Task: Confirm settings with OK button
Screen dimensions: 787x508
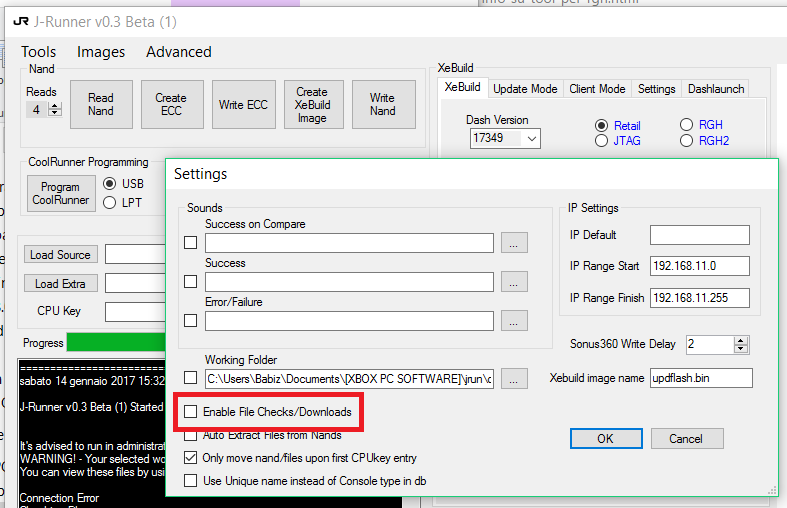Action: pos(606,439)
